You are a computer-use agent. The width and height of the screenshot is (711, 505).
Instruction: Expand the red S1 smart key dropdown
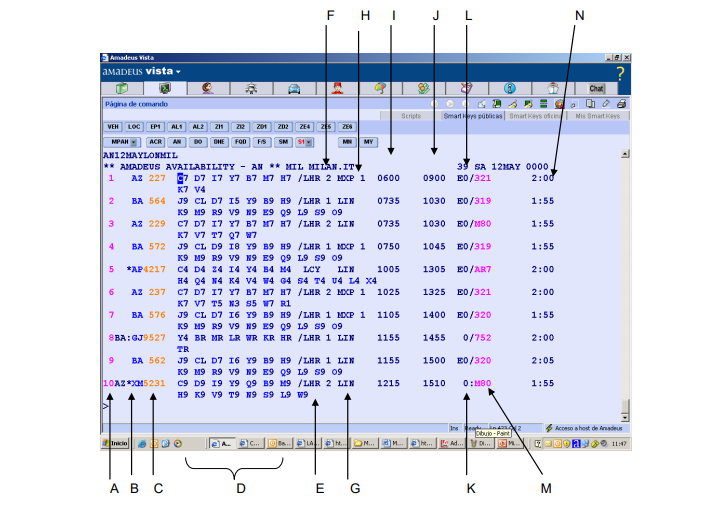click(x=308, y=142)
